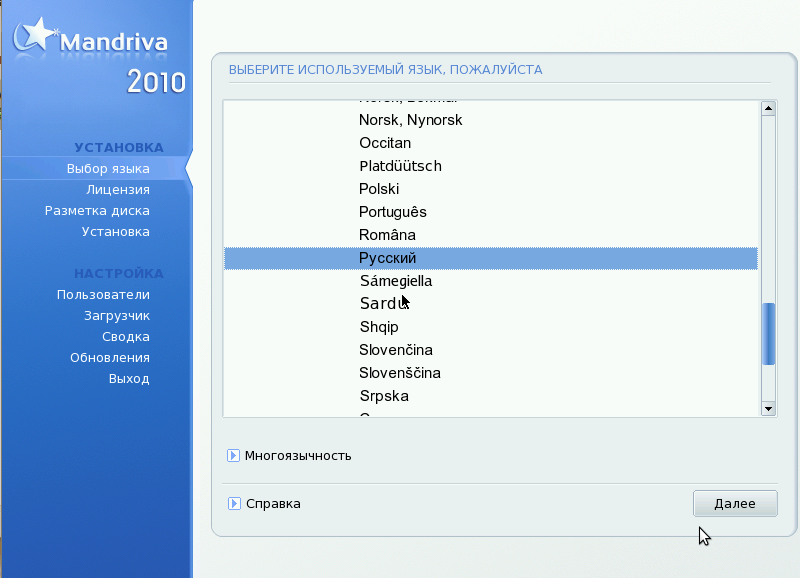Select Srpska language
The width and height of the screenshot is (800, 578).
(x=384, y=396)
